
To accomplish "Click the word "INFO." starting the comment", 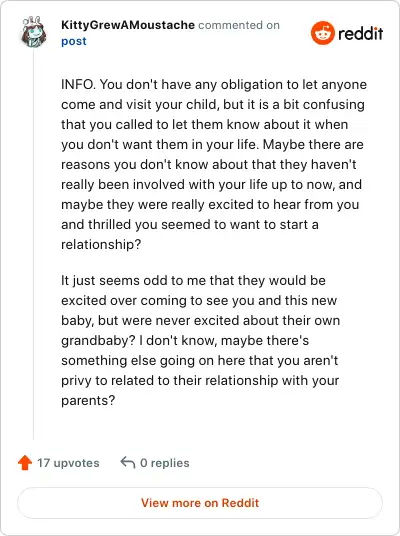I will 78,84.
